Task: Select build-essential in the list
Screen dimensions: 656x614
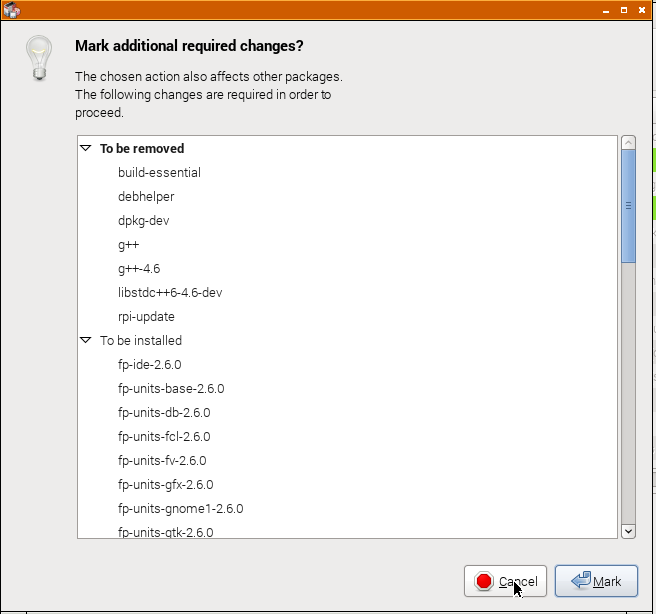Action: coord(159,172)
